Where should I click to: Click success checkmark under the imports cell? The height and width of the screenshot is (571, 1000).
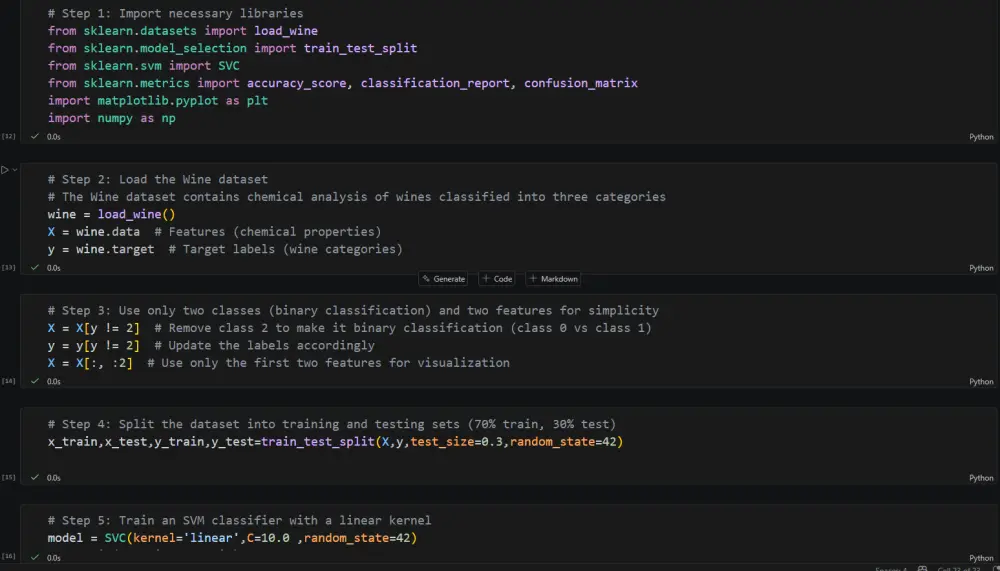35,136
